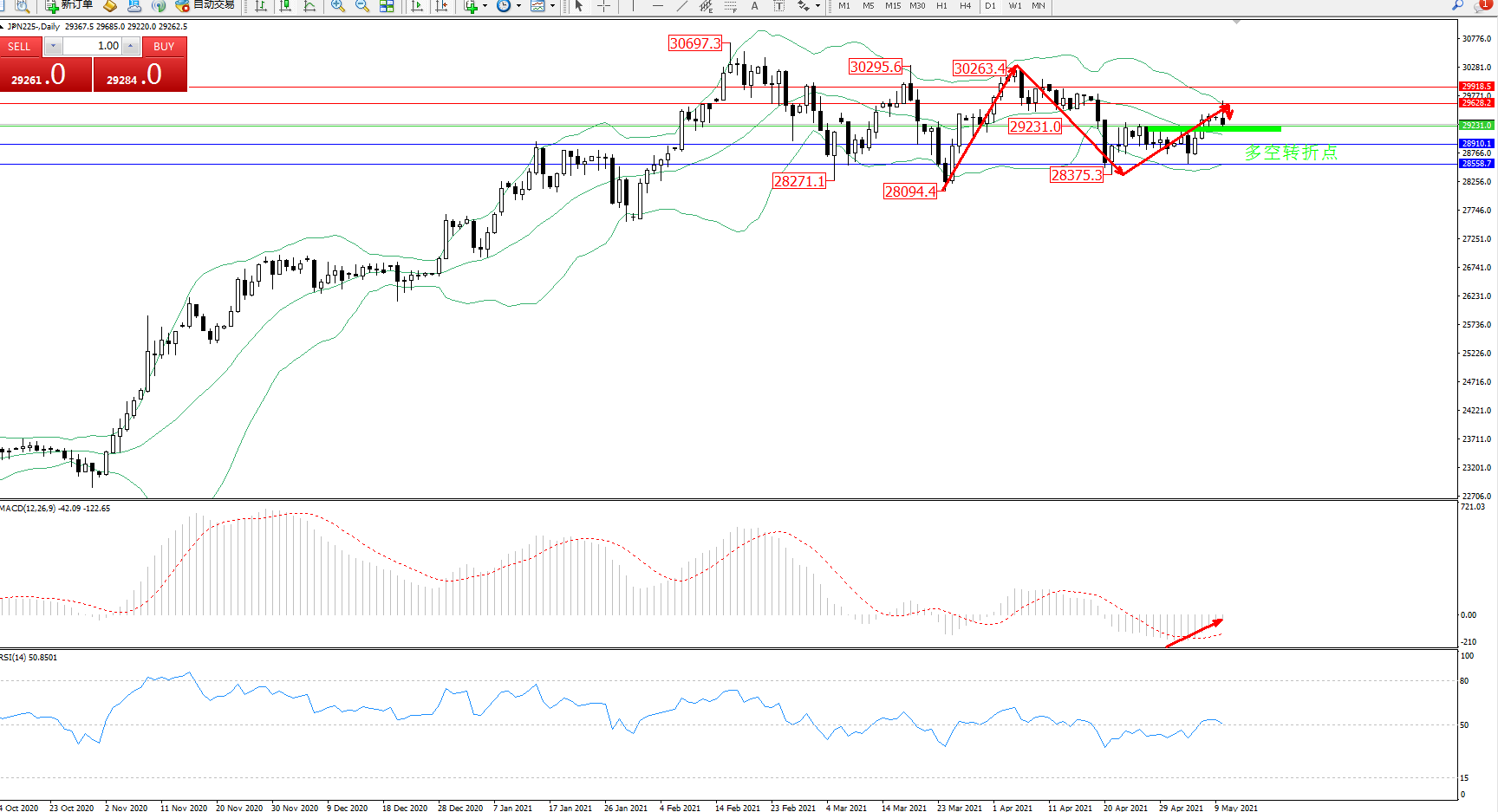Image resolution: width=1498 pixels, height=812 pixels.
Task: Toggle chart shift option
Action: 441,6
